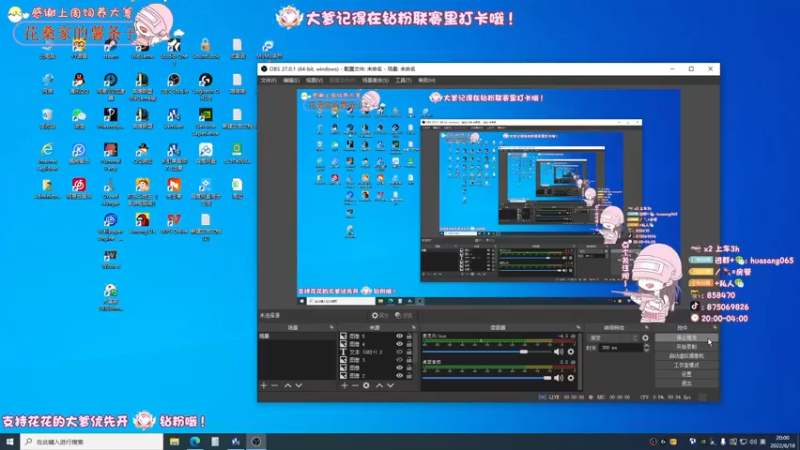Pop out the Sources dock panel icon

[414, 328]
